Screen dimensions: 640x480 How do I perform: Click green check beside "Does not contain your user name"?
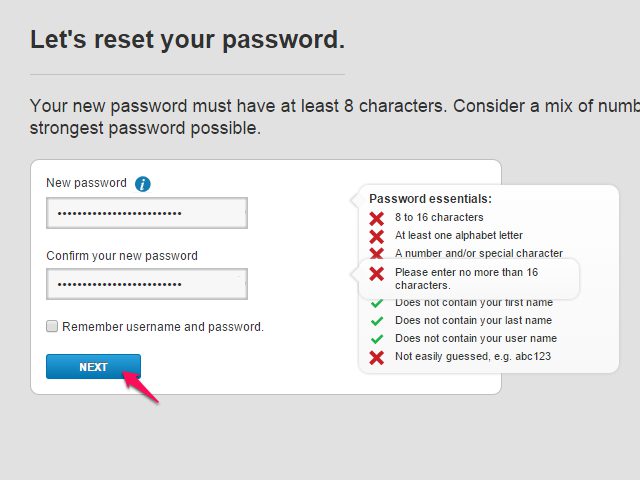[377, 339]
